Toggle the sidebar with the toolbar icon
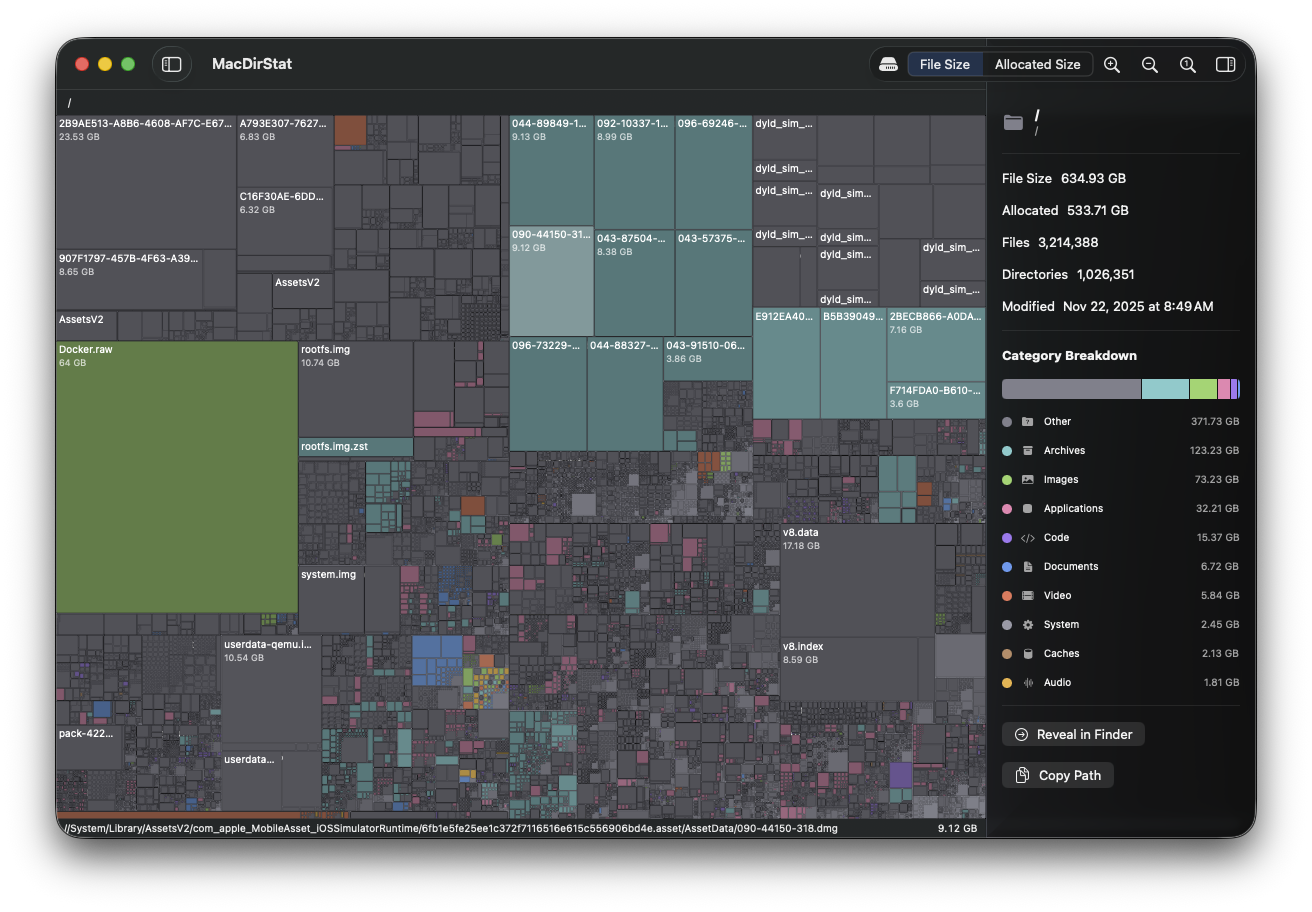This screenshot has height=912, width=1312. point(172,64)
